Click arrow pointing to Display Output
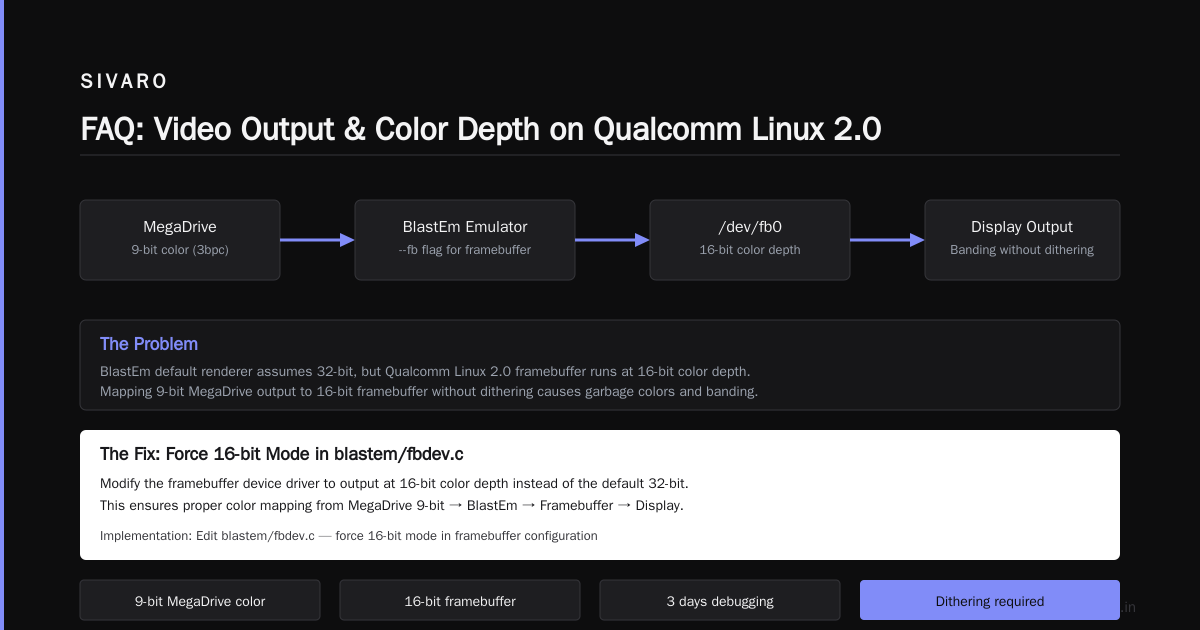Screen dimensions: 1200x630 pyautogui.click(x=887, y=240)
